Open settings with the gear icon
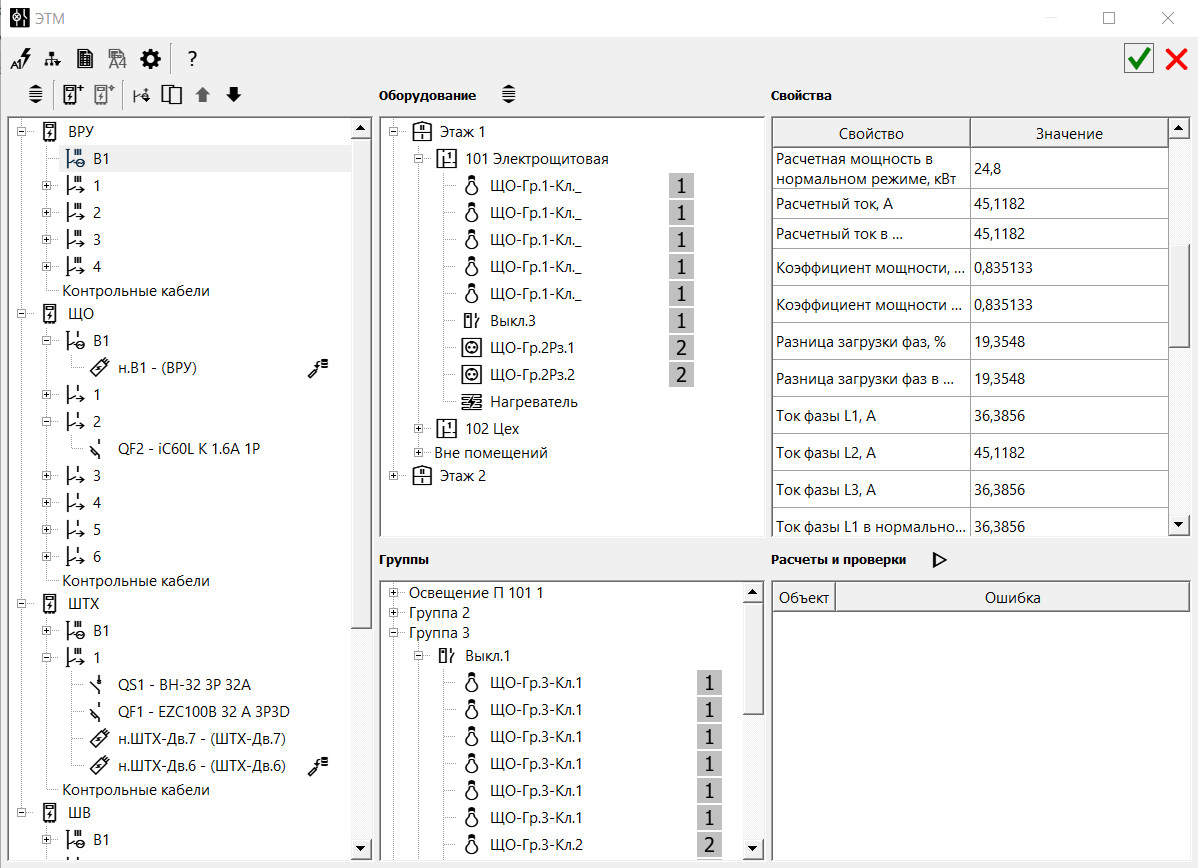This screenshot has width=1198, height=868. tap(151, 59)
